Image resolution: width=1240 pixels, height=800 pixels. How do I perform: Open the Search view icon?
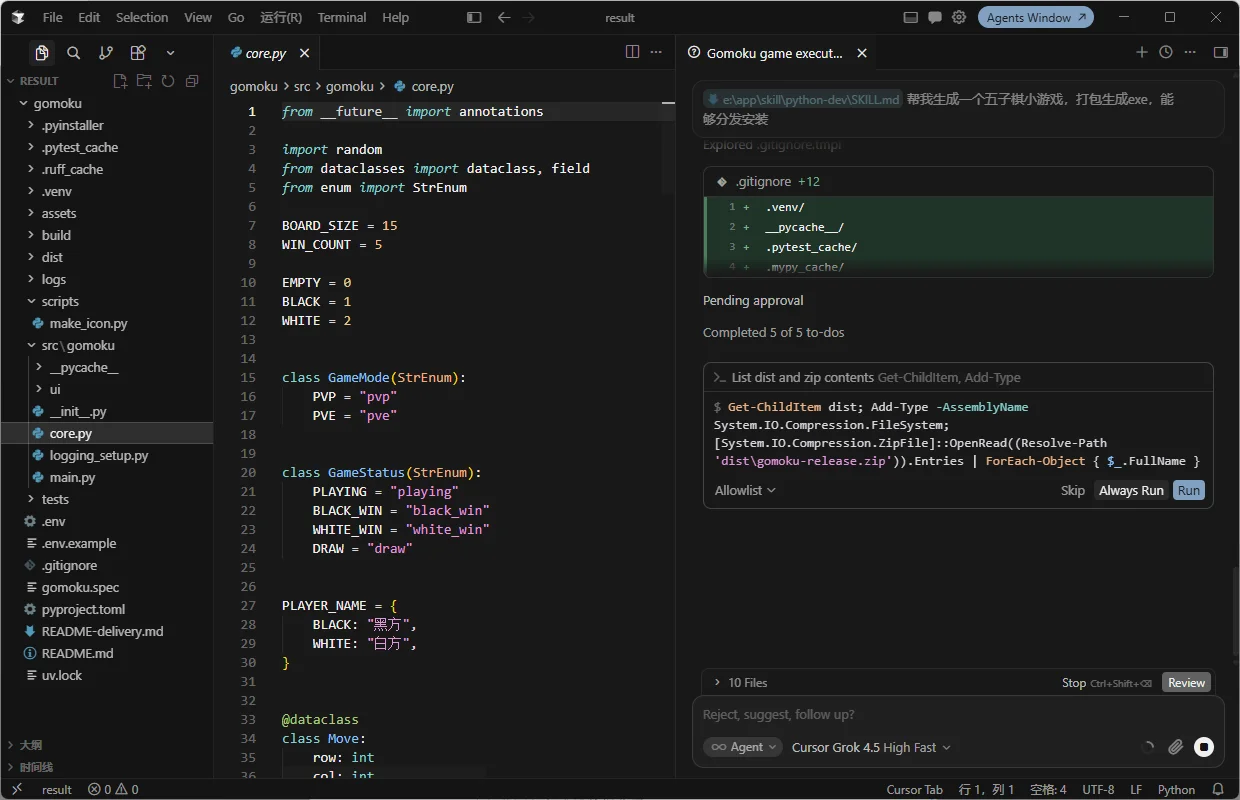(x=74, y=53)
